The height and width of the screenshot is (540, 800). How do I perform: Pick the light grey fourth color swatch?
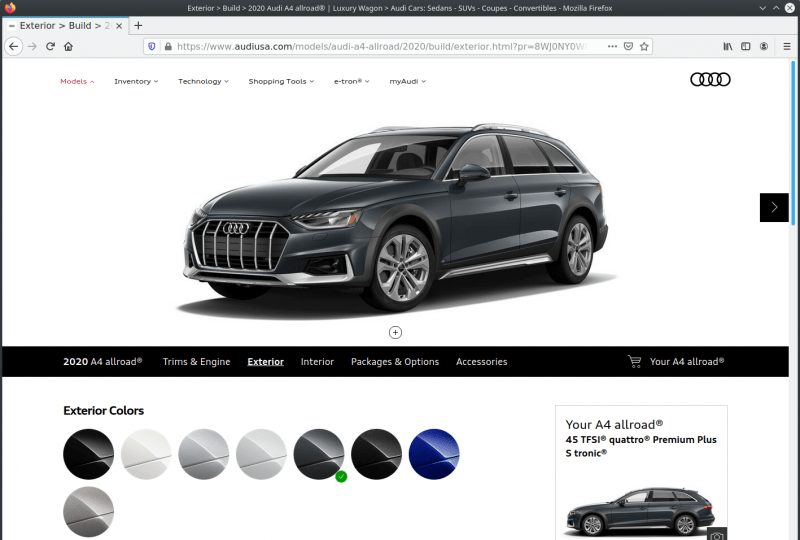(x=261, y=454)
